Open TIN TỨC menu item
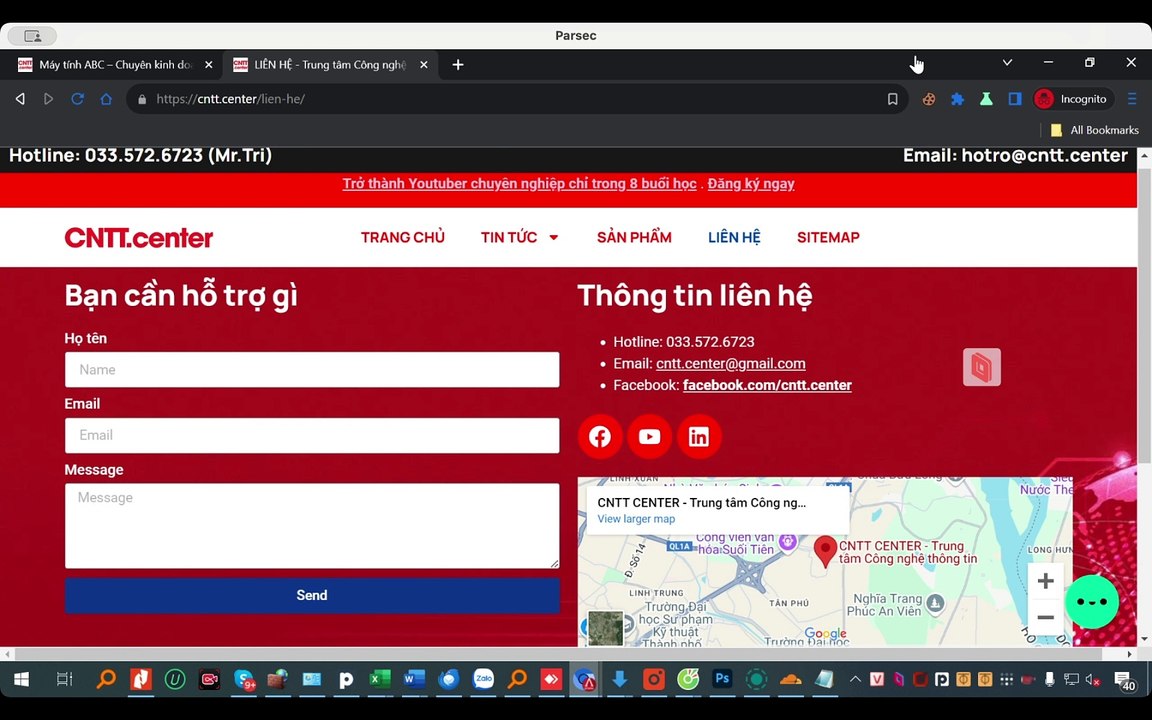Viewport: 1152px width, 720px height. tap(509, 237)
